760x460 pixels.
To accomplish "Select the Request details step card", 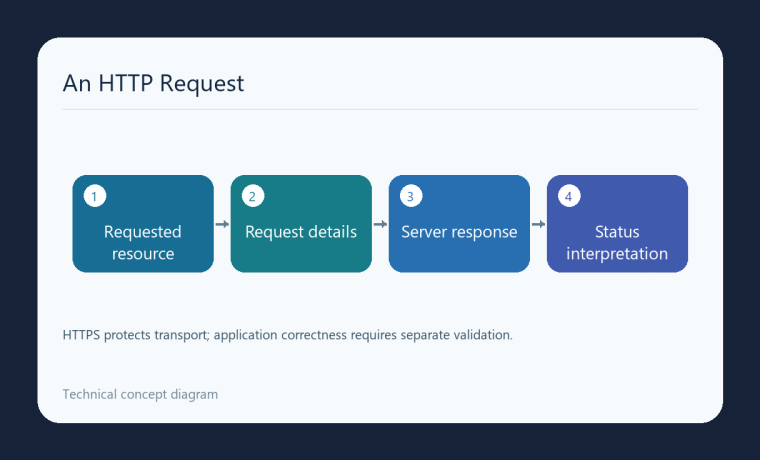I will pyautogui.click(x=301, y=223).
